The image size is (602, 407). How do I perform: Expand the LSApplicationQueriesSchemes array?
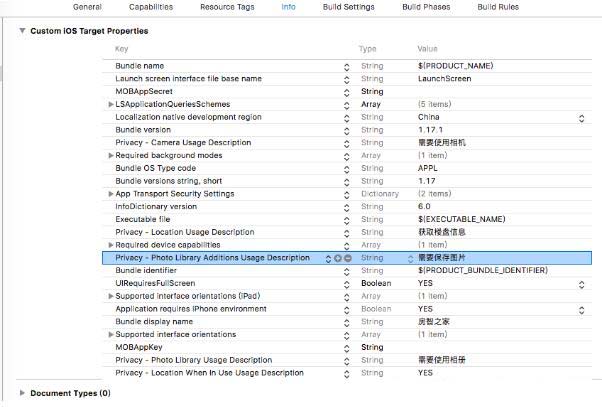111,104
